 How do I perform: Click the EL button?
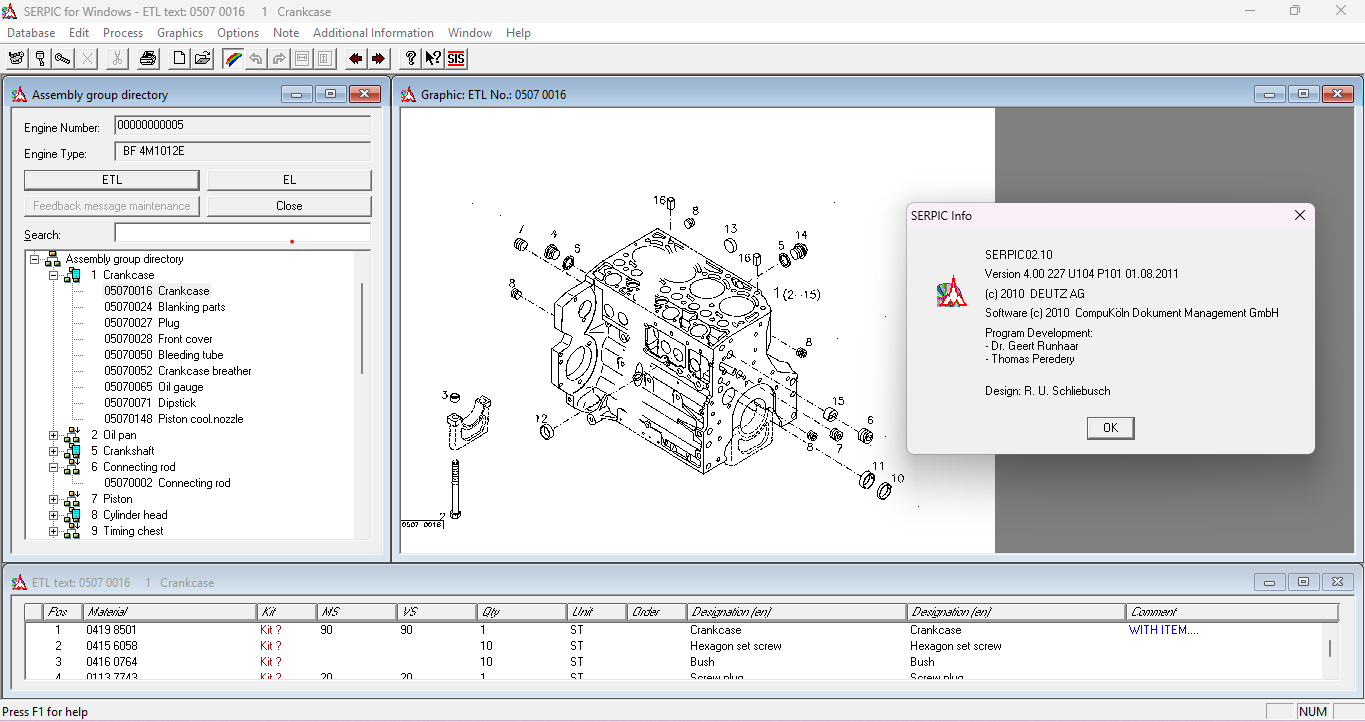tap(289, 180)
